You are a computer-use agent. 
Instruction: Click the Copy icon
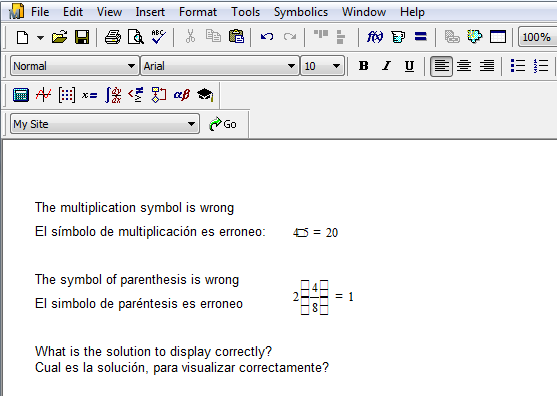point(213,36)
